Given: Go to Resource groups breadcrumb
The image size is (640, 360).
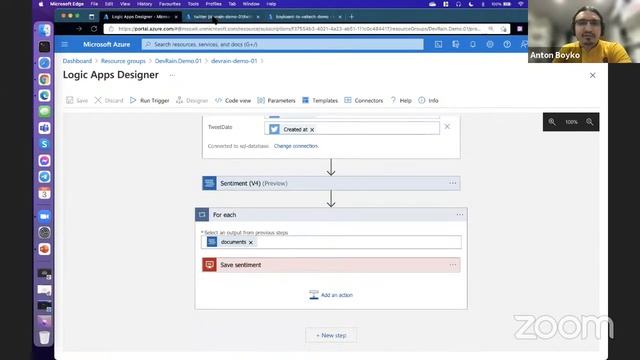Looking at the screenshot, I should [x=123, y=61].
